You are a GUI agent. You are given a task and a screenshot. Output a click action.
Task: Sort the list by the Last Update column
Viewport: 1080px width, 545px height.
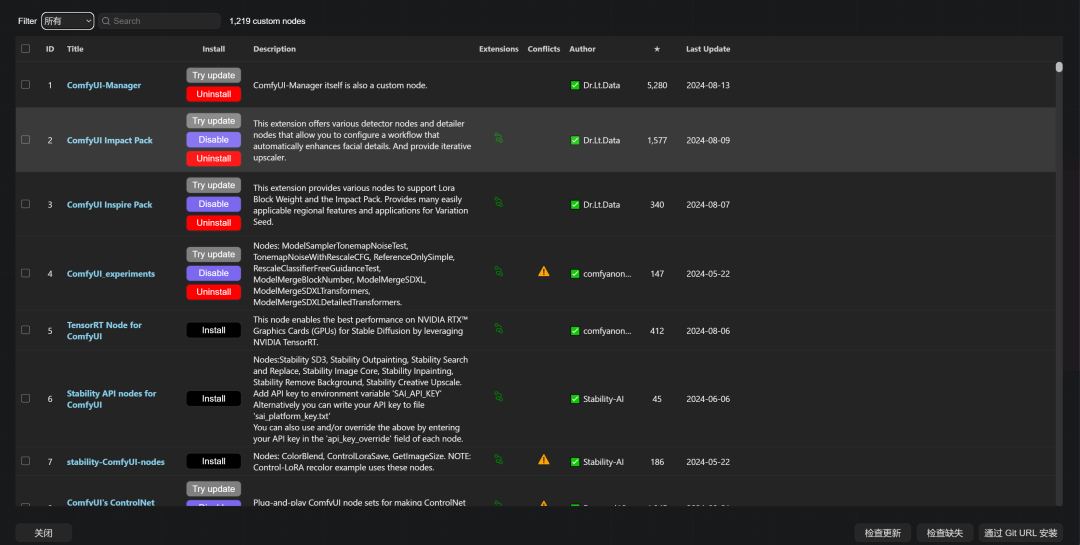coord(707,49)
